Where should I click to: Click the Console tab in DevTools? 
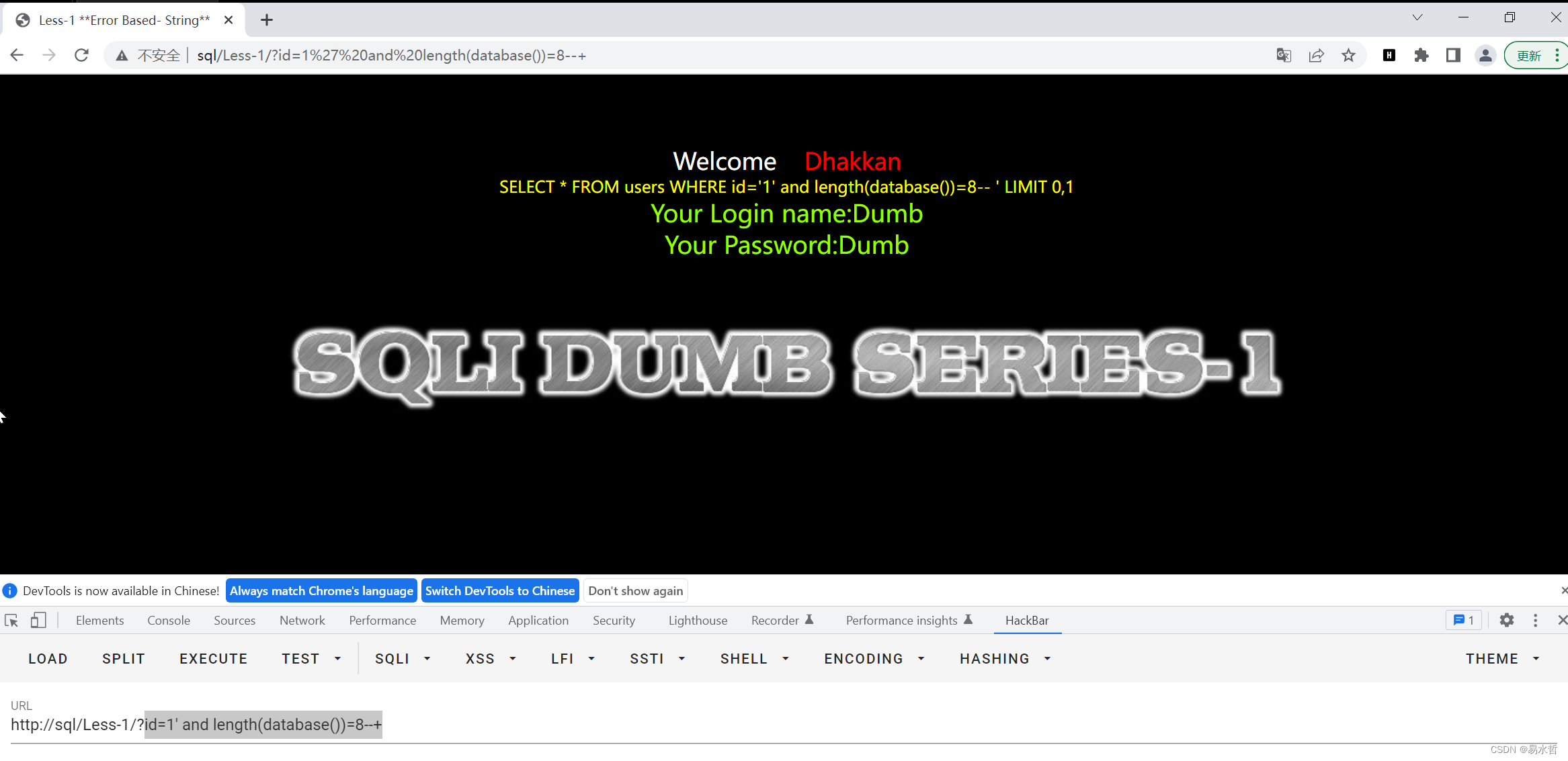tap(168, 620)
